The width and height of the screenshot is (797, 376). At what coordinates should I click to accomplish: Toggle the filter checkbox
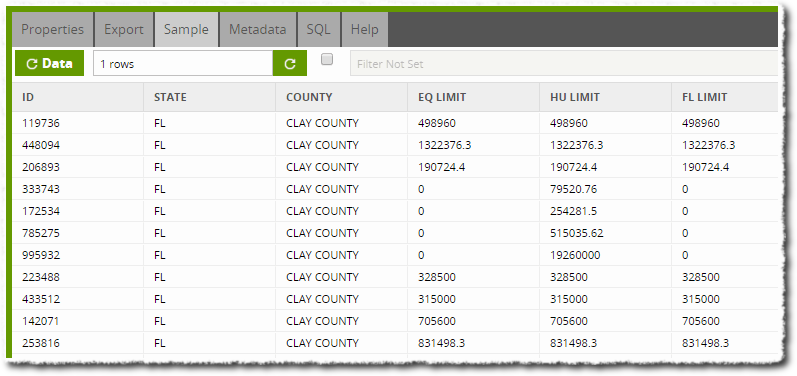click(x=327, y=59)
